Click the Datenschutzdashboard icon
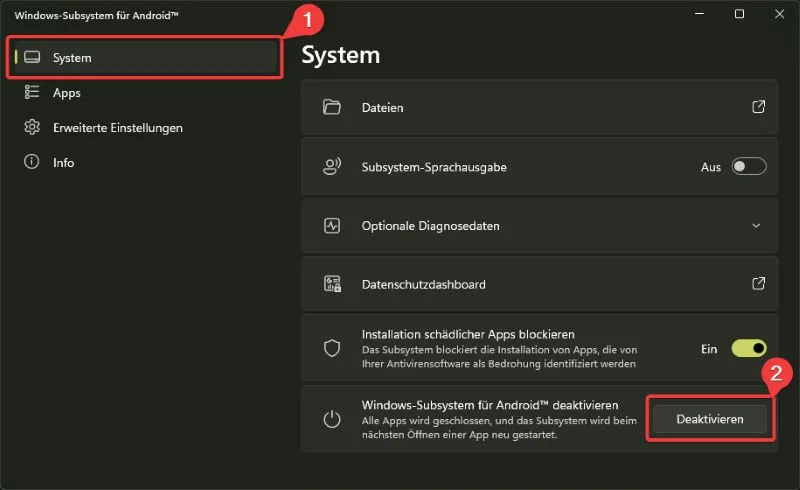The image size is (800, 490). tap(333, 284)
